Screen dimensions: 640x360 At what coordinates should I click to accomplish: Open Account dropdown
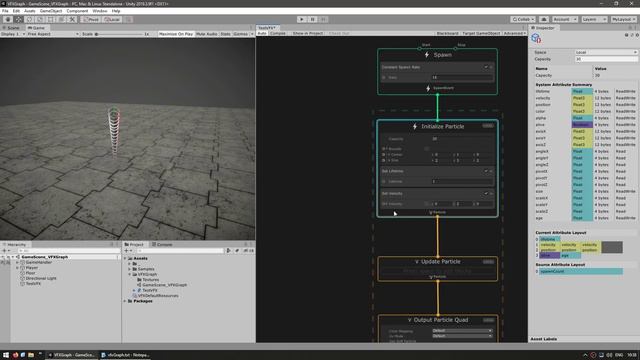(x=564, y=19)
